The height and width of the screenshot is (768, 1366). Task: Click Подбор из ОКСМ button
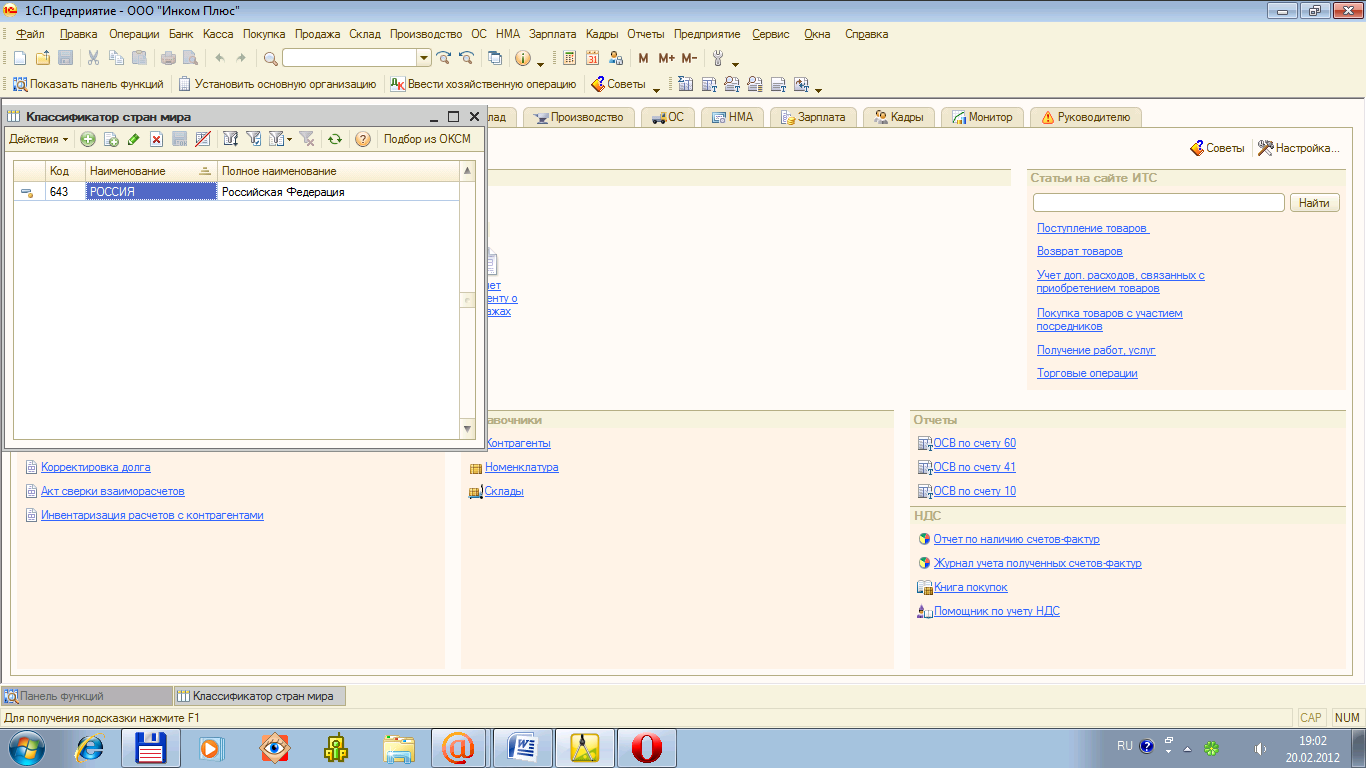pos(427,139)
